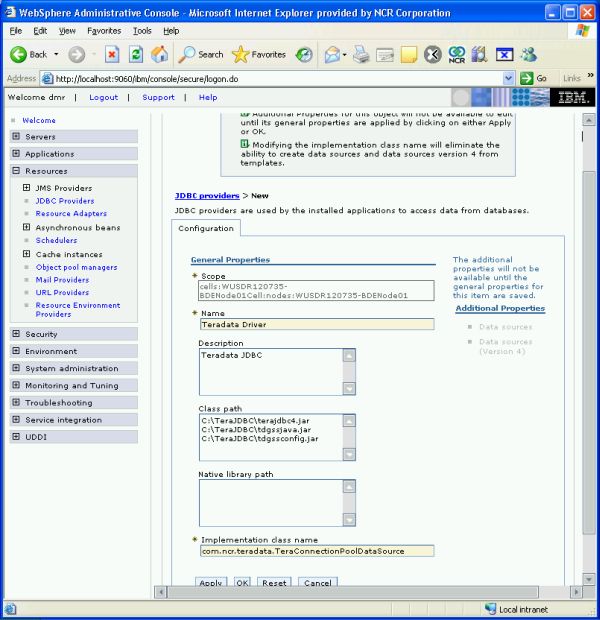Click the Edit page toolbar icon

point(385,55)
